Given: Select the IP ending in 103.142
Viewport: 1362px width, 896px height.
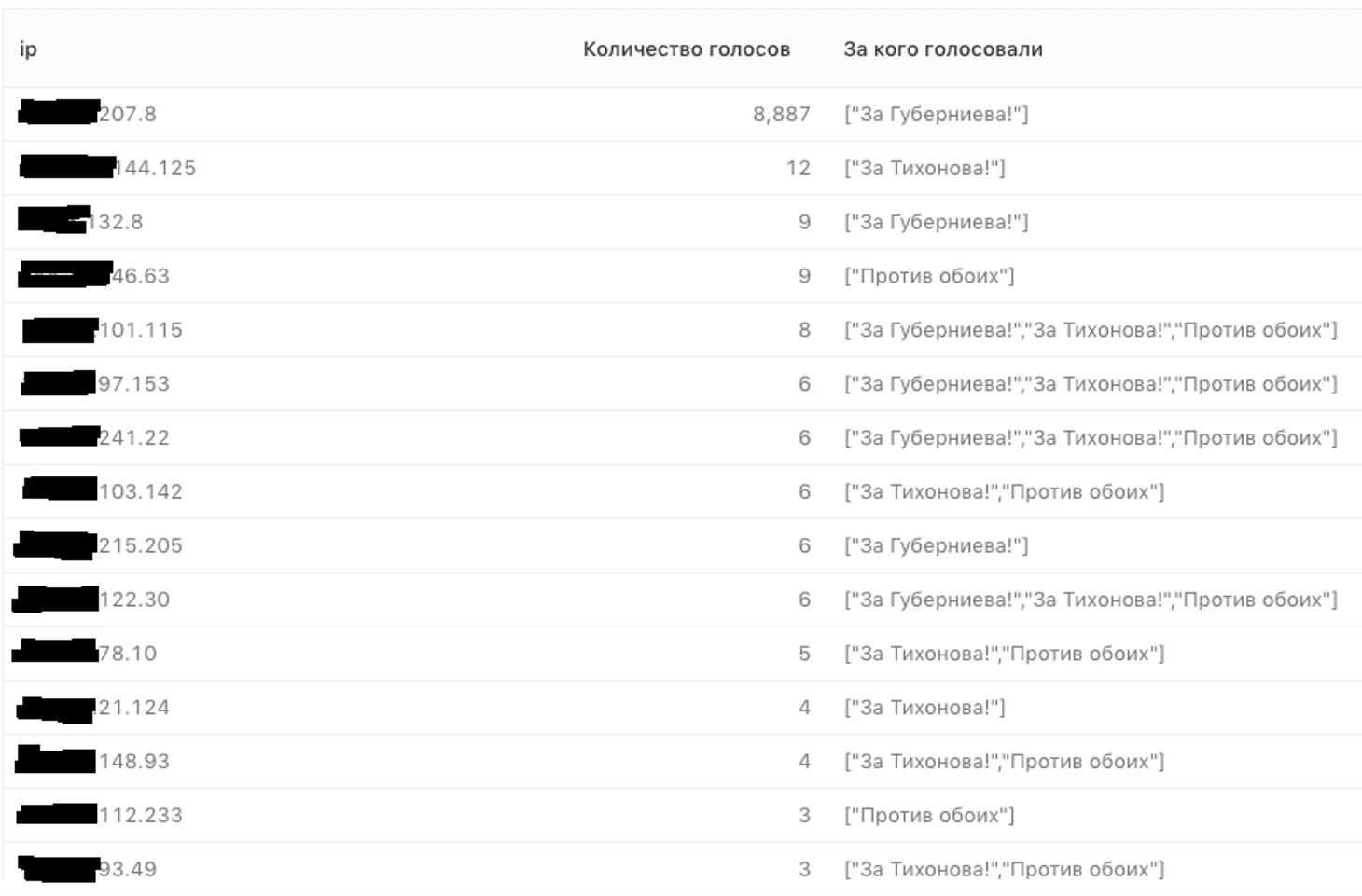Looking at the screenshot, I should click(103, 491).
